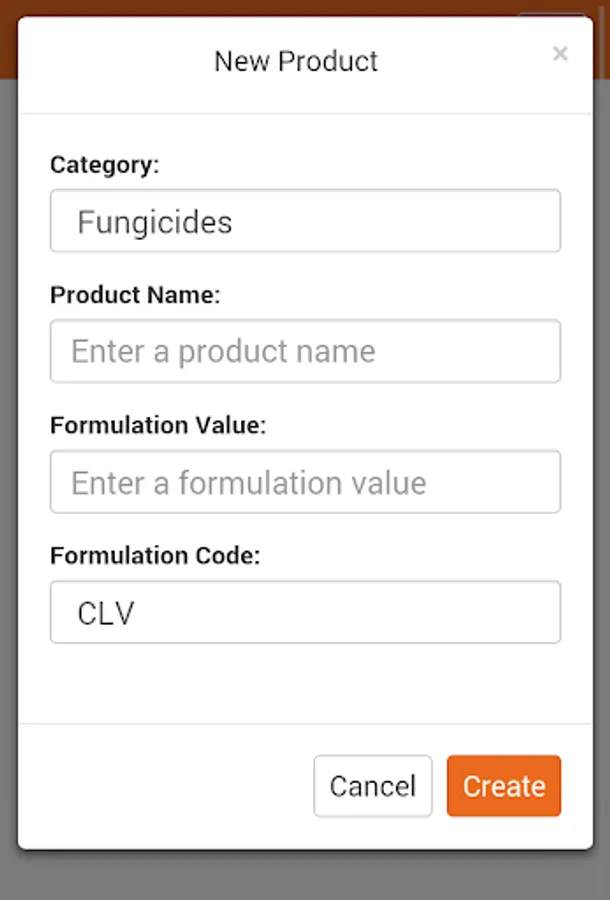Click the dimmed backdrop below the dialog
610x900 pixels.
pos(305,876)
